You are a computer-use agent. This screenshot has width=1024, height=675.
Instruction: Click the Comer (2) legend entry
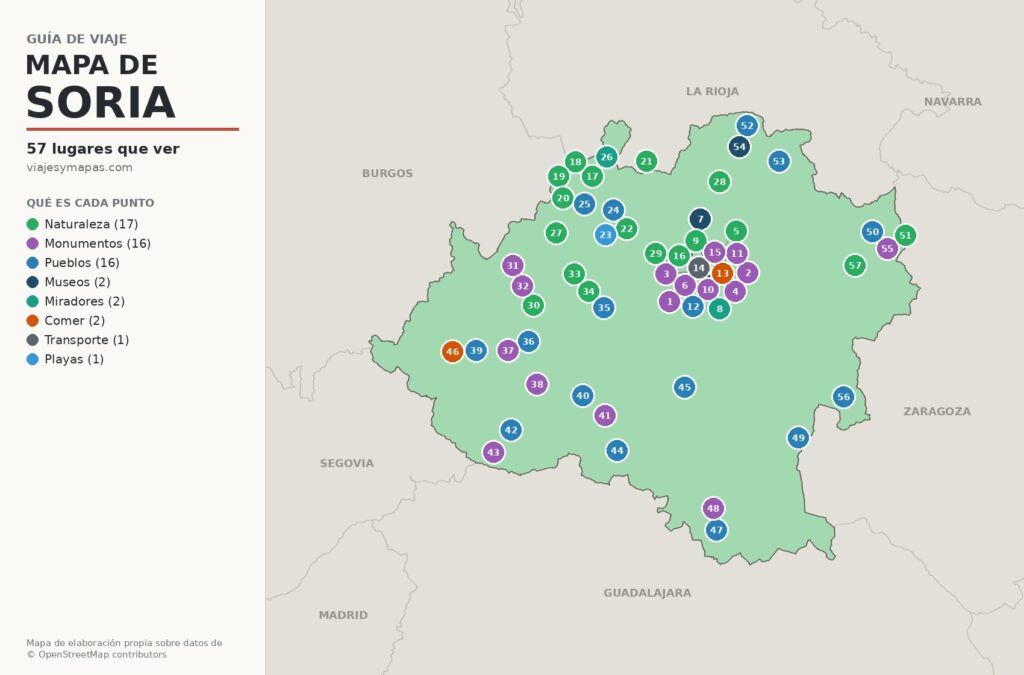pos(66,321)
